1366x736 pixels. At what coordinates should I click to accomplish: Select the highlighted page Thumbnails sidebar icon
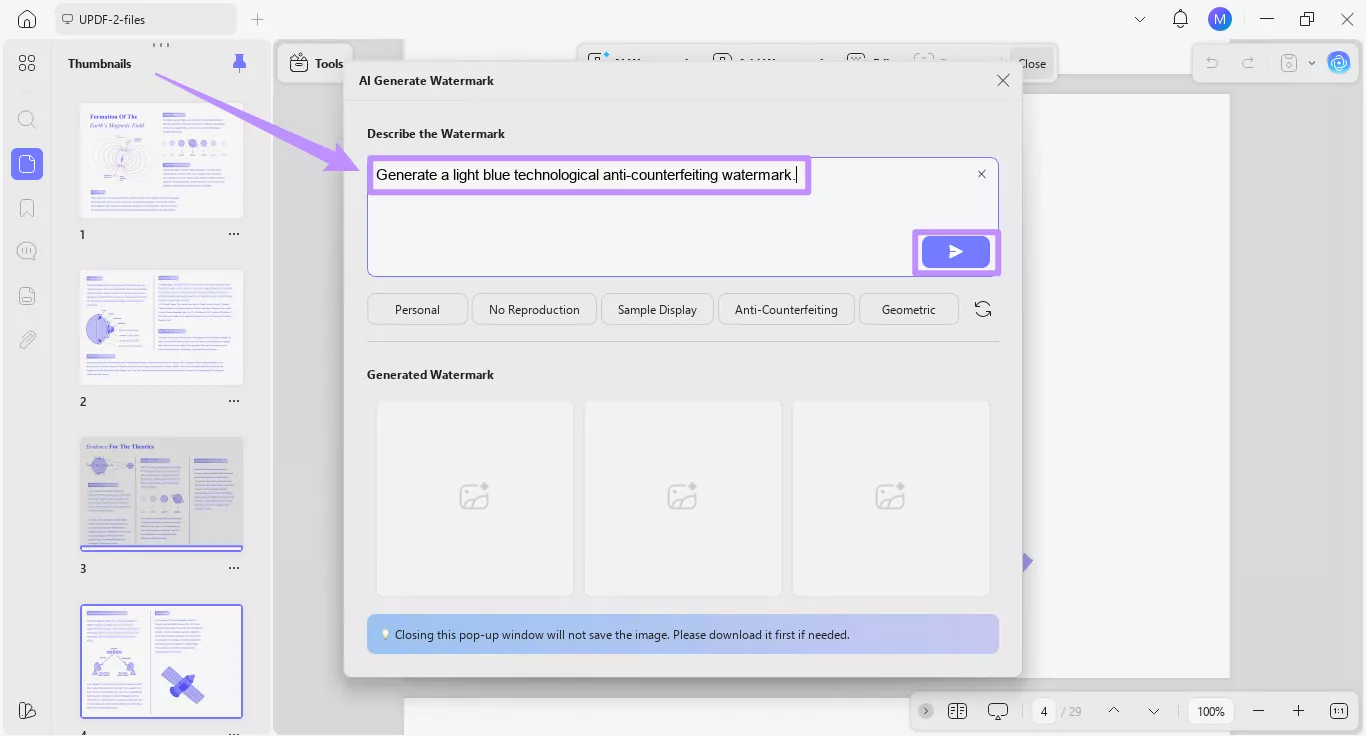pyautogui.click(x=27, y=164)
